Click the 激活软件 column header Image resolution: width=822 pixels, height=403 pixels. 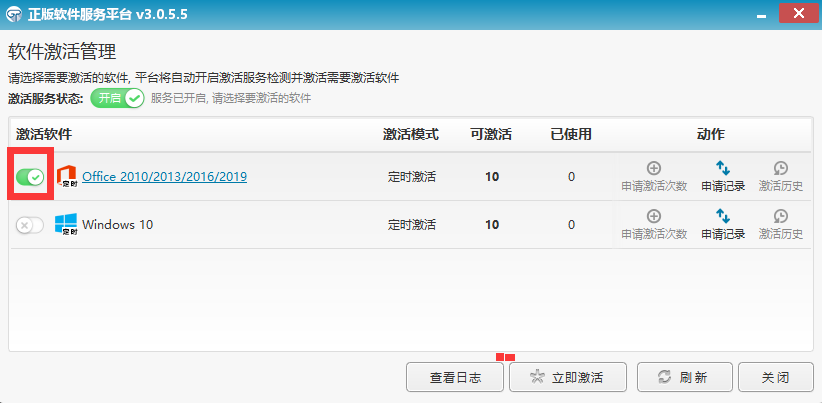coord(44,134)
